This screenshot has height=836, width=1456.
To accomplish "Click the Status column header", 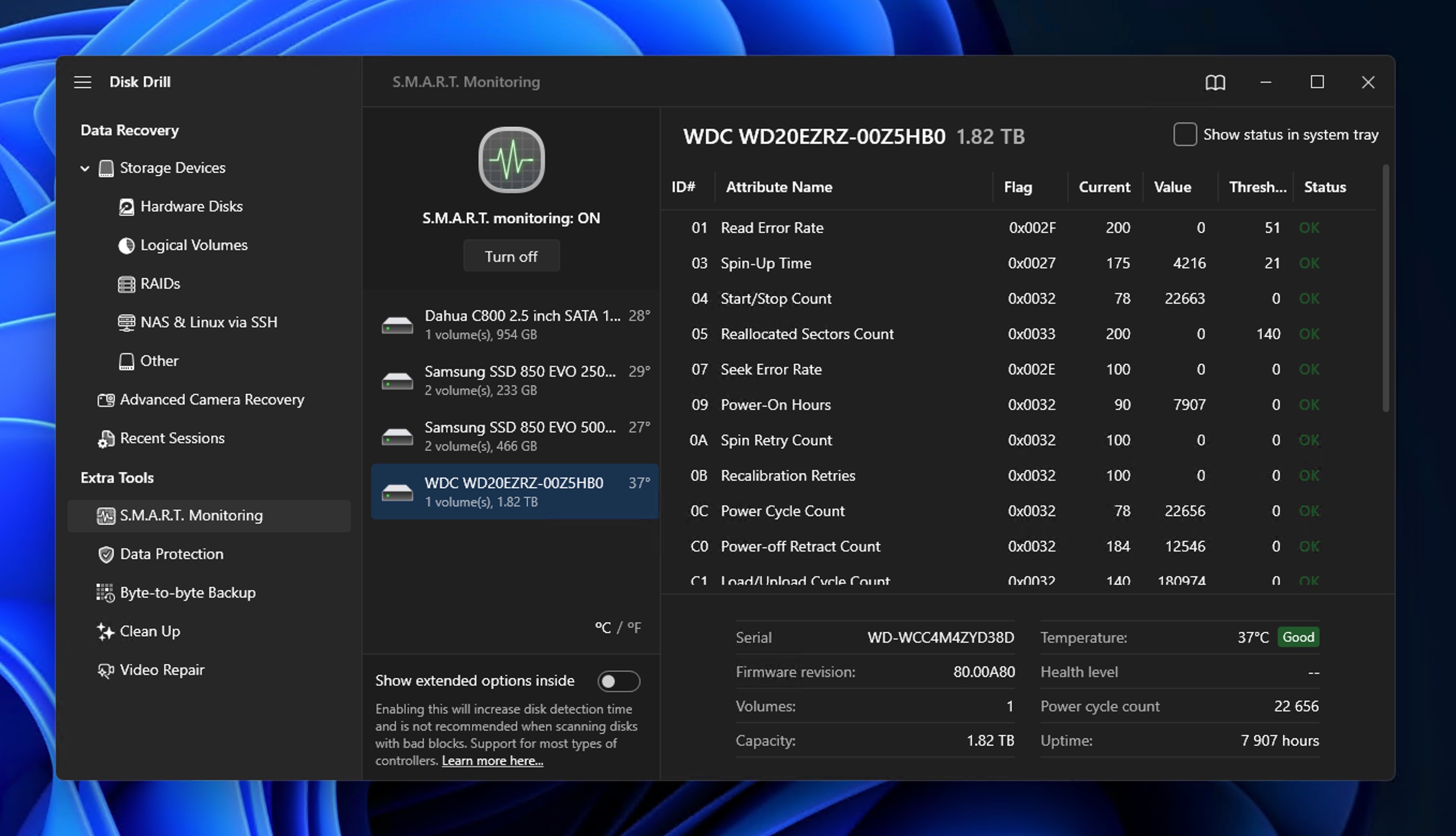I will pyautogui.click(x=1325, y=187).
